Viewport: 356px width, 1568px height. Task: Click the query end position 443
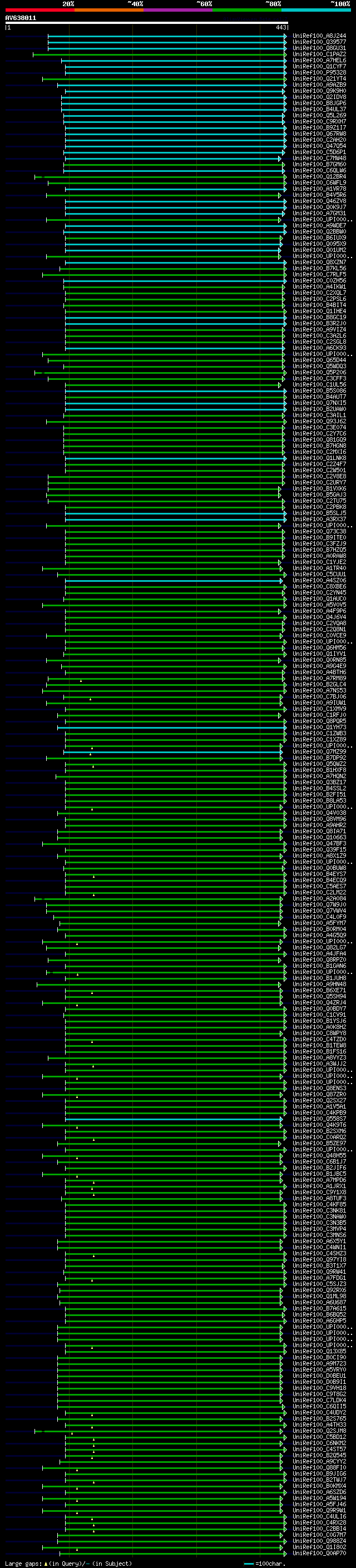click(x=280, y=28)
